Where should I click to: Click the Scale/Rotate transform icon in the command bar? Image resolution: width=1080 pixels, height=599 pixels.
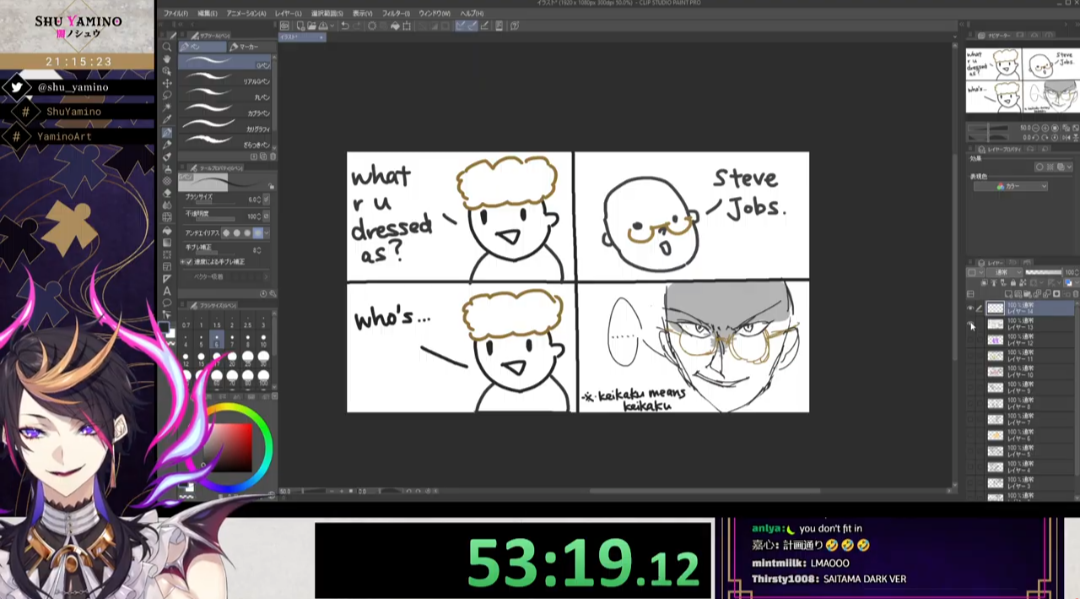[406, 26]
